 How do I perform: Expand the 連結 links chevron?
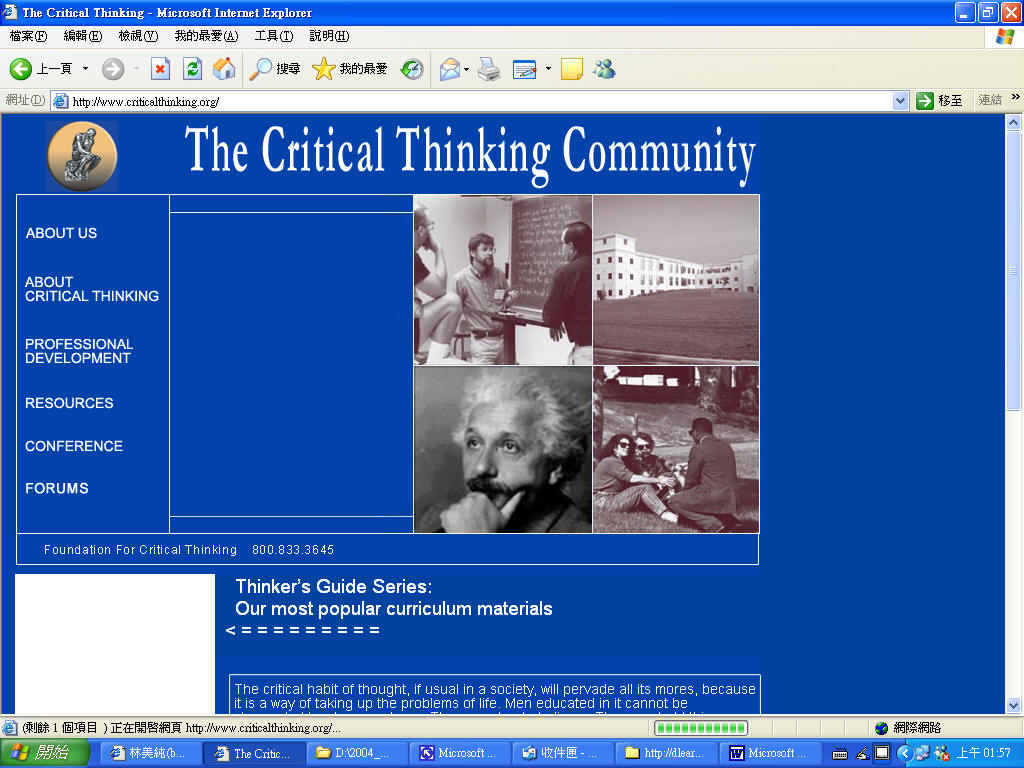pos(1016,97)
